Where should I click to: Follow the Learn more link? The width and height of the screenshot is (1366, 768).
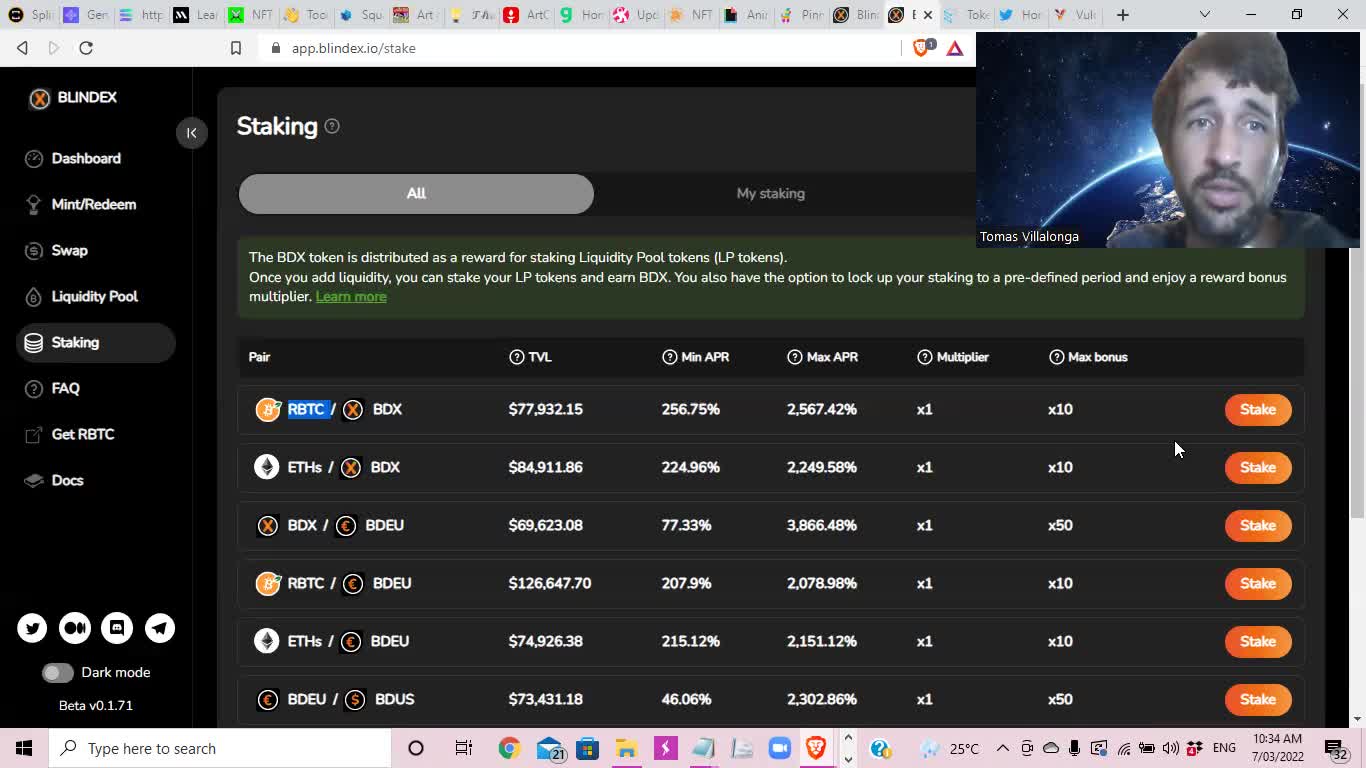click(x=351, y=296)
